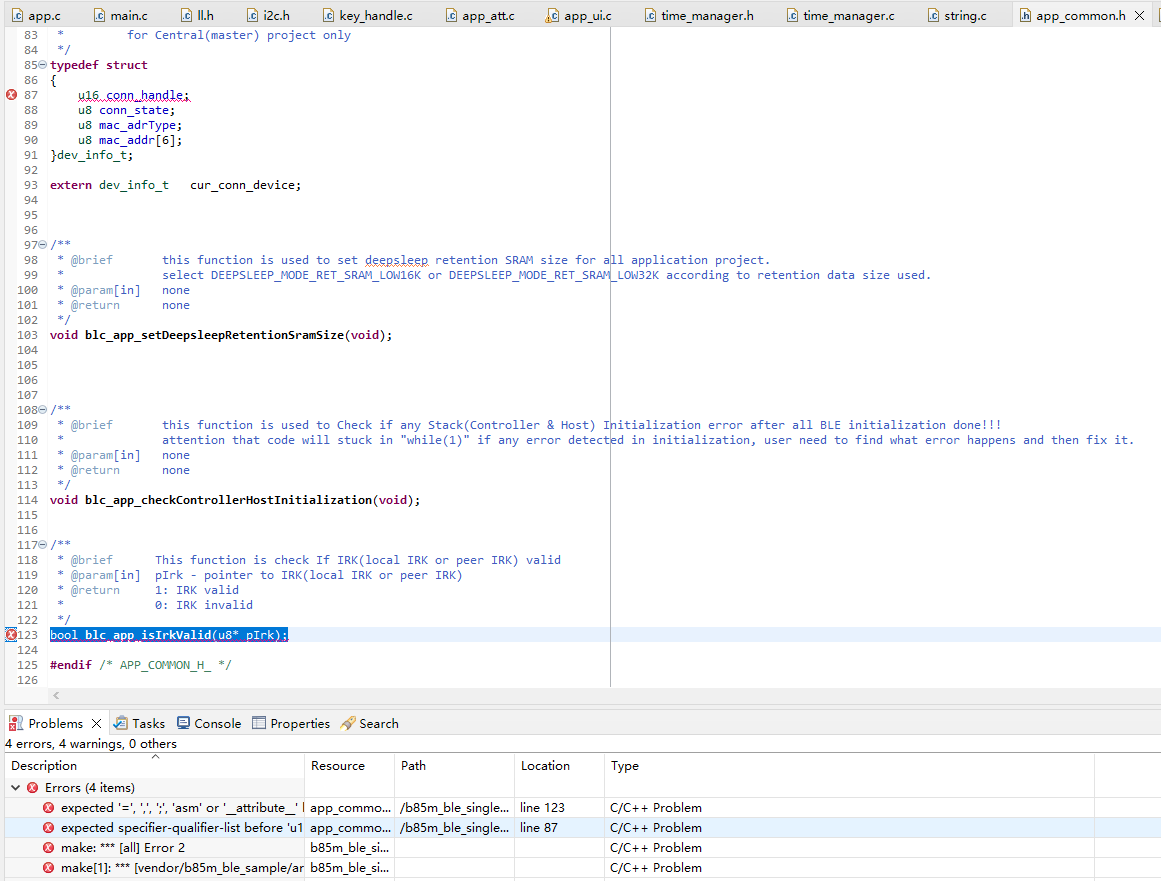This screenshot has height=881, width=1161.
Task: Collapse the Errors (4 items) group
Action: [16, 788]
